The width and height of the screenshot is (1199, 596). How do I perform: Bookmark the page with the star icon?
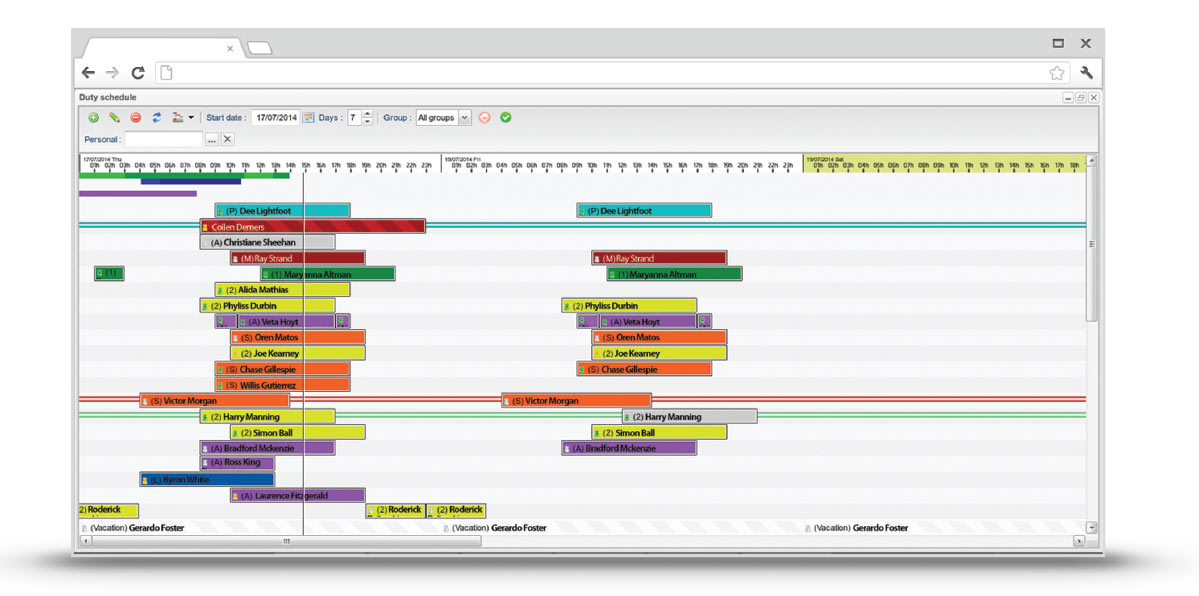(1057, 73)
